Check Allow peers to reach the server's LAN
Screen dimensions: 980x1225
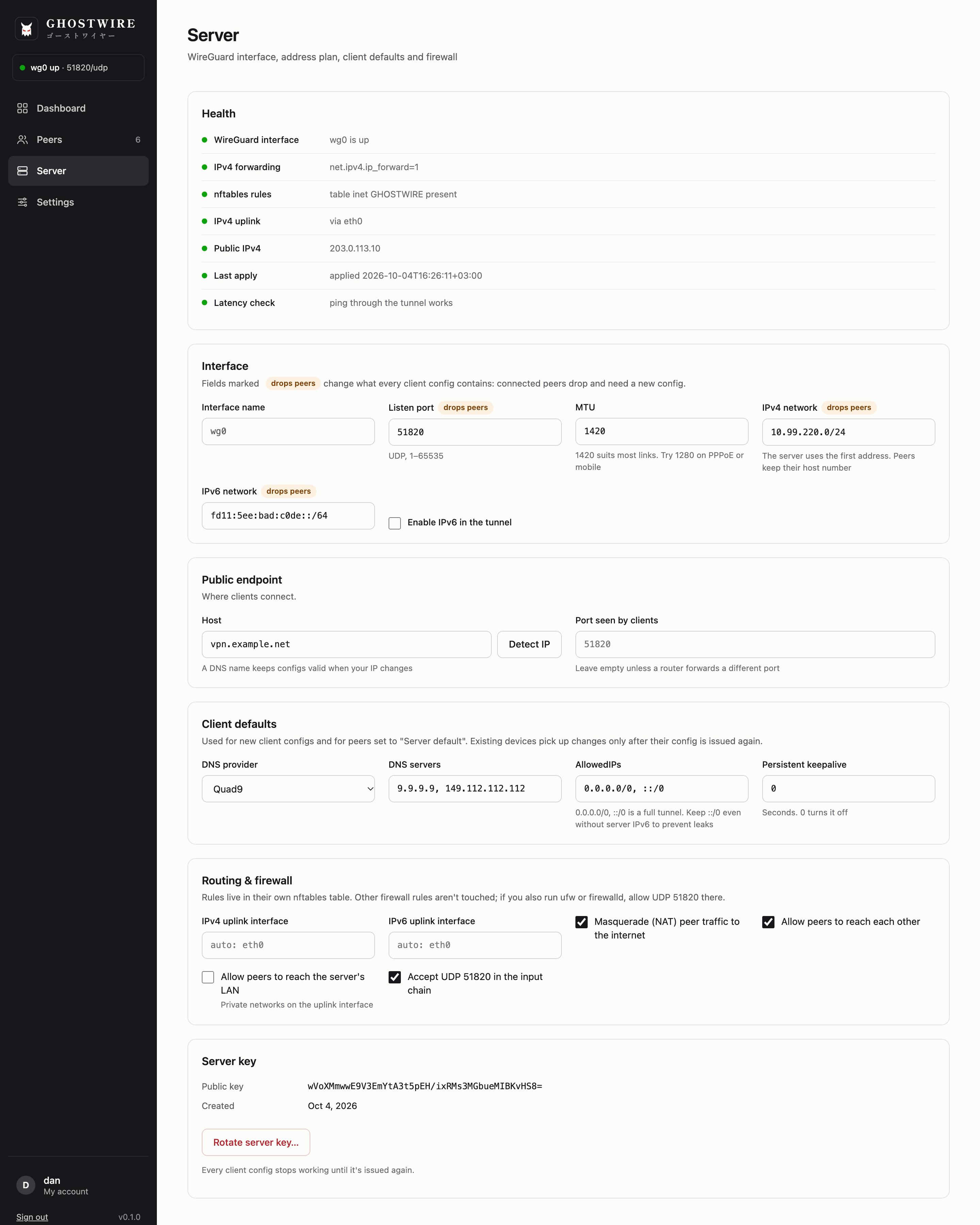pos(208,977)
